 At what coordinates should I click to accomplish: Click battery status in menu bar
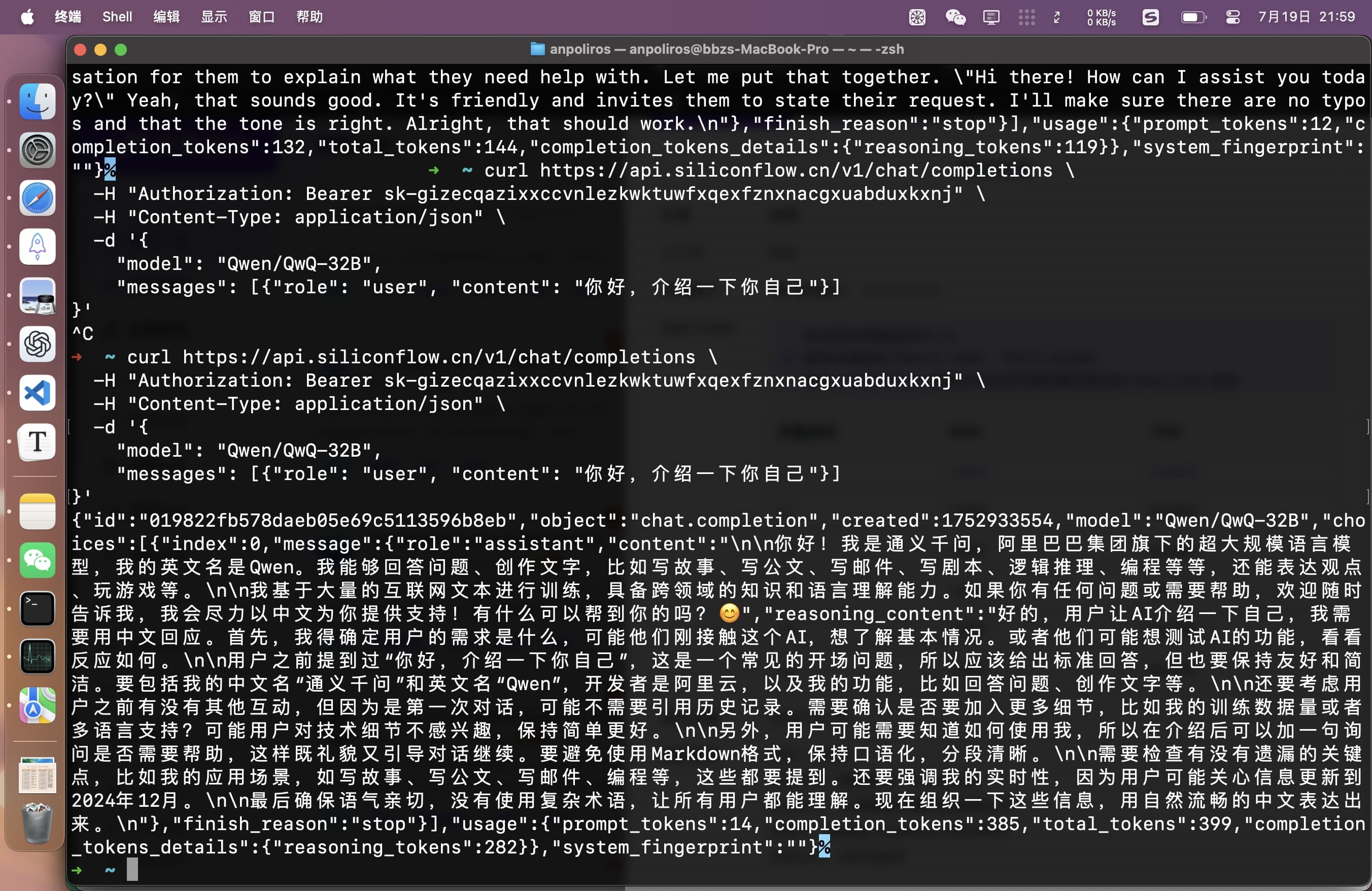(1193, 17)
